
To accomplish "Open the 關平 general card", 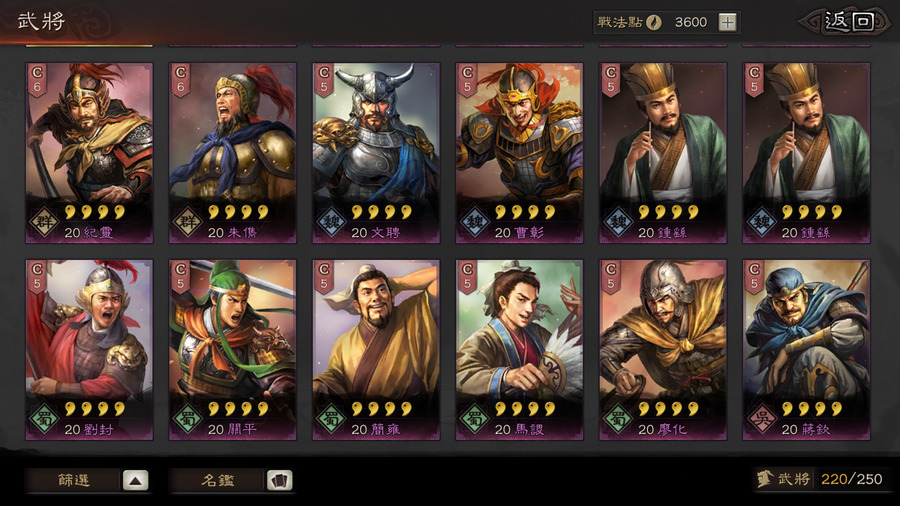I will point(232,350).
